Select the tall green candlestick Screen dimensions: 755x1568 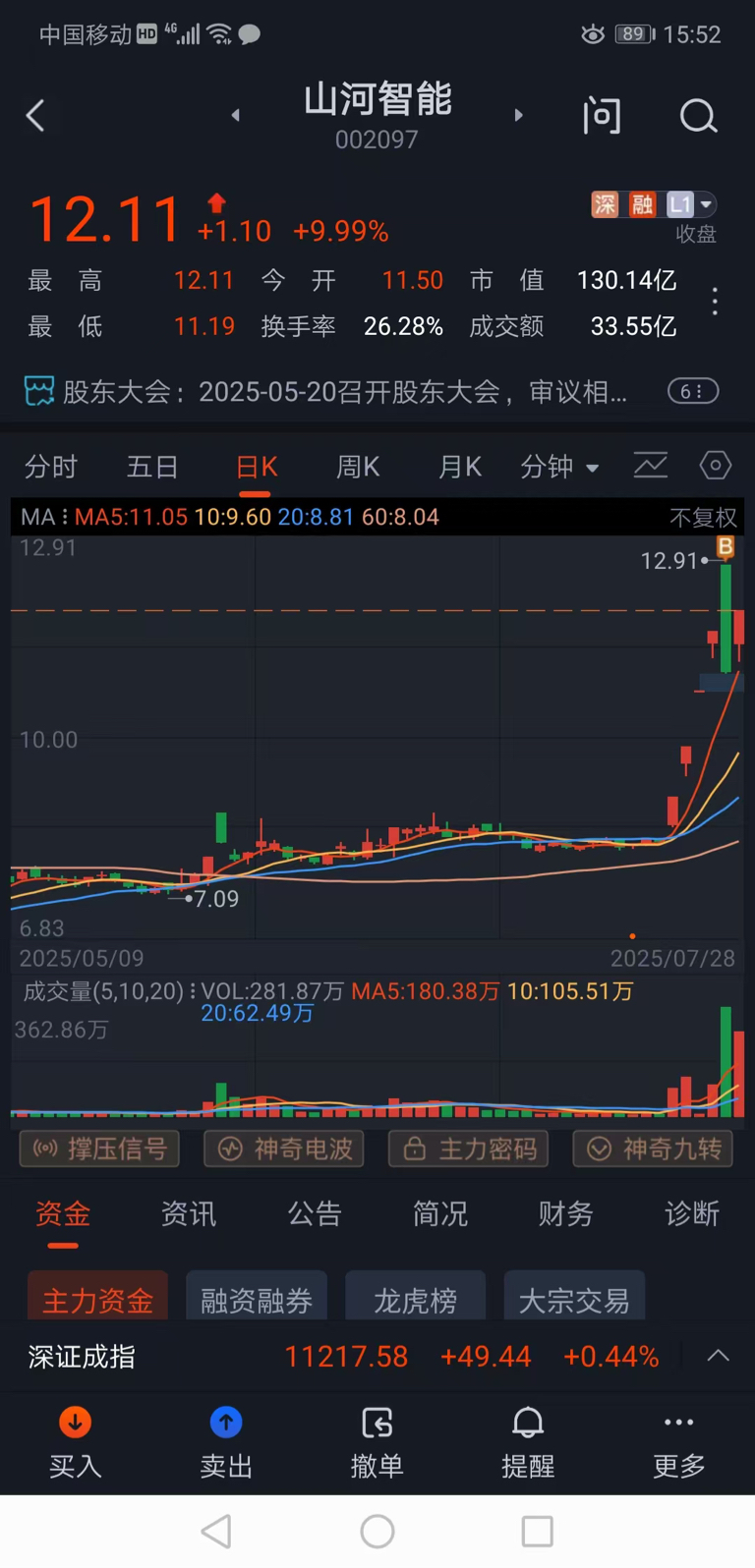(726, 618)
